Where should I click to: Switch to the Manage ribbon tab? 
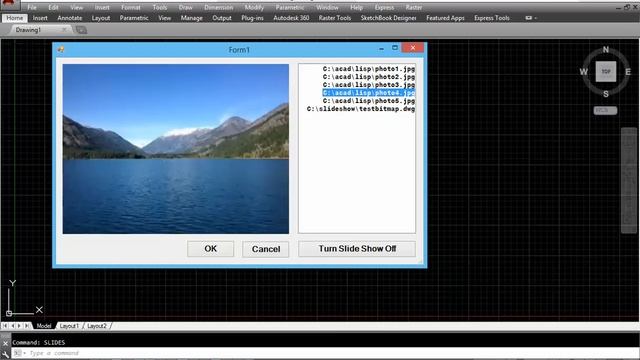[x=191, y=18]
